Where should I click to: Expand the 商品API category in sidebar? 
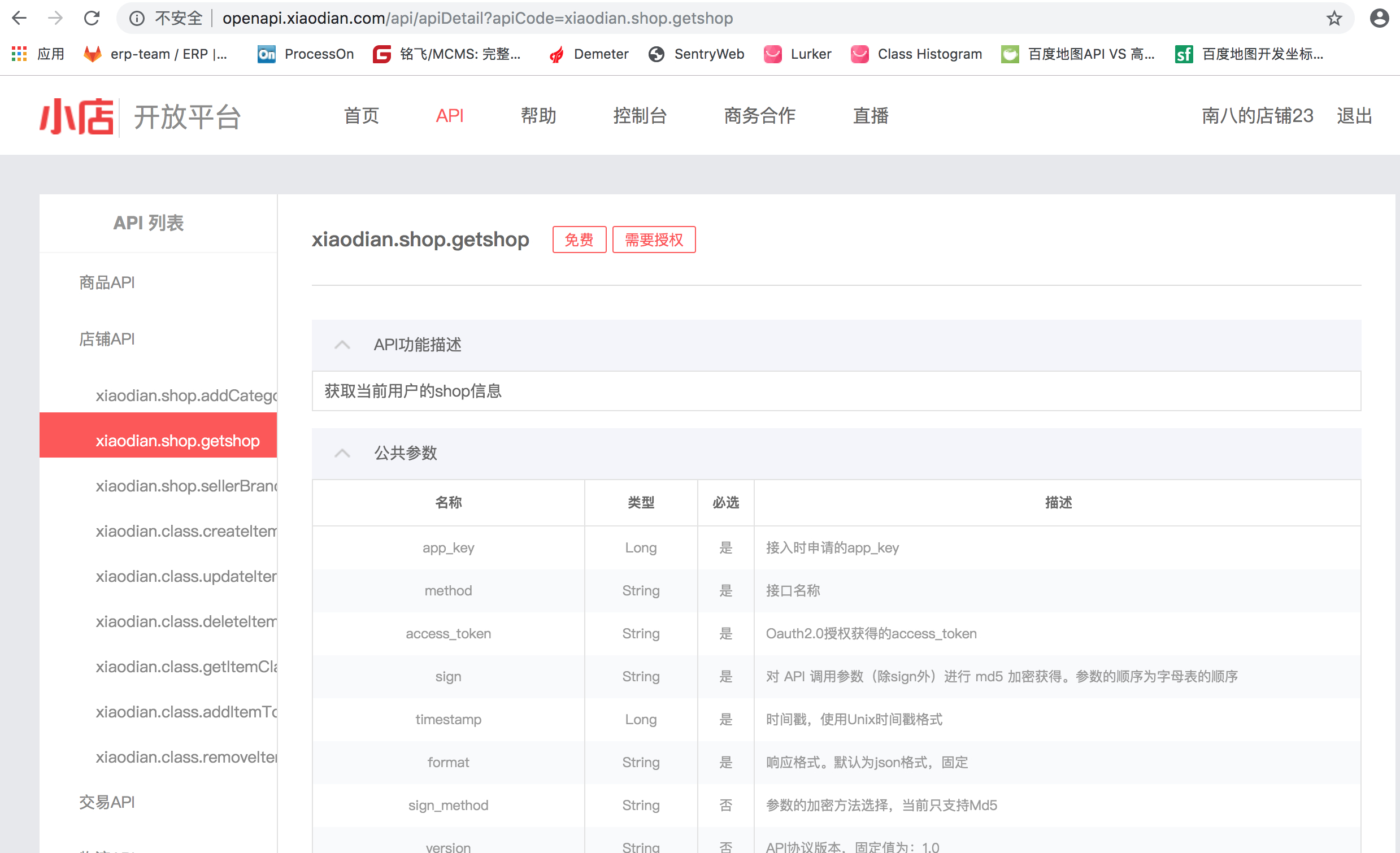coord(107,282)
